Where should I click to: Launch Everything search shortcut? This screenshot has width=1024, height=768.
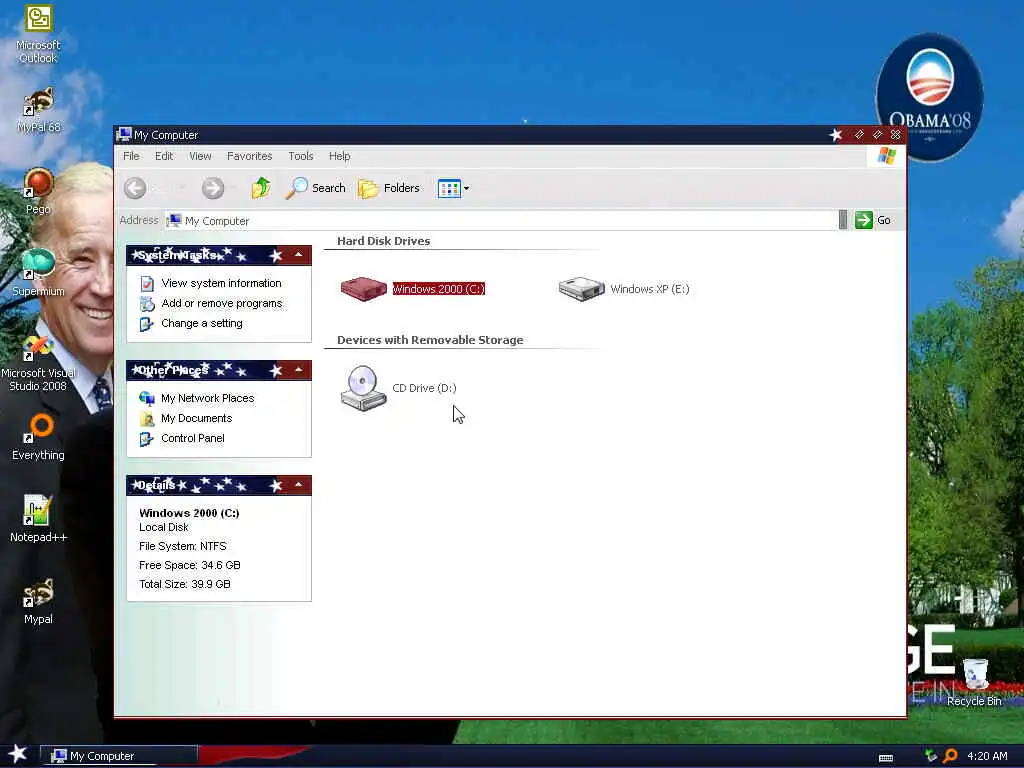(38, 437)
